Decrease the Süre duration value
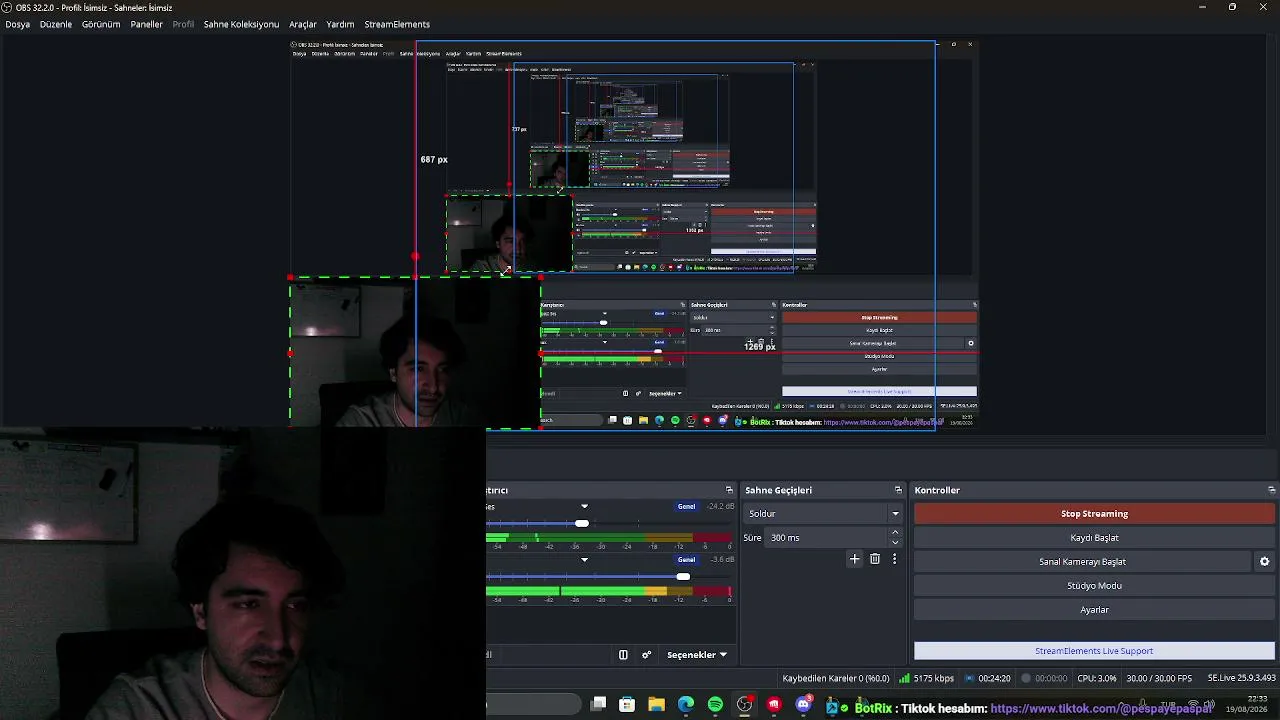The image size is (1280, 720). point(895,543)
